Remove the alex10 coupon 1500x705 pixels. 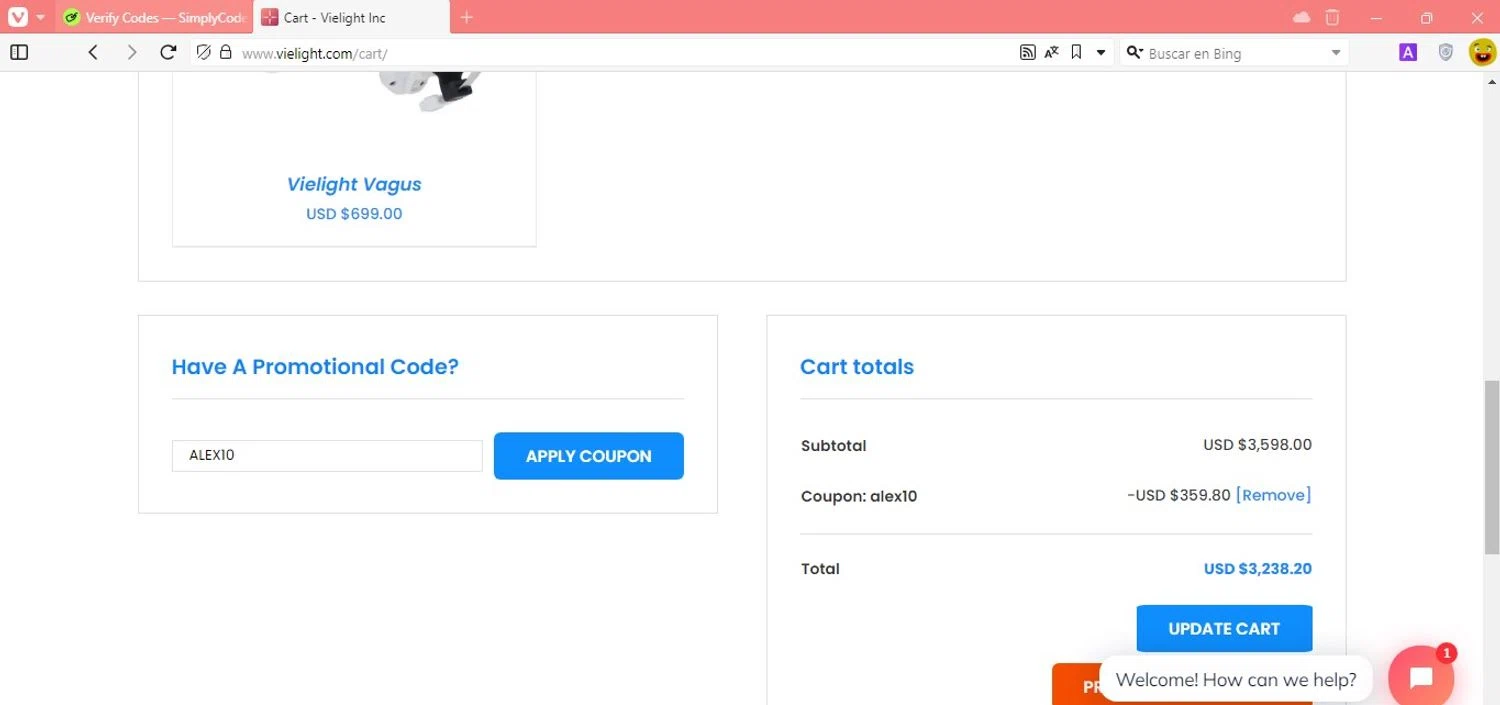point(1273,495)
